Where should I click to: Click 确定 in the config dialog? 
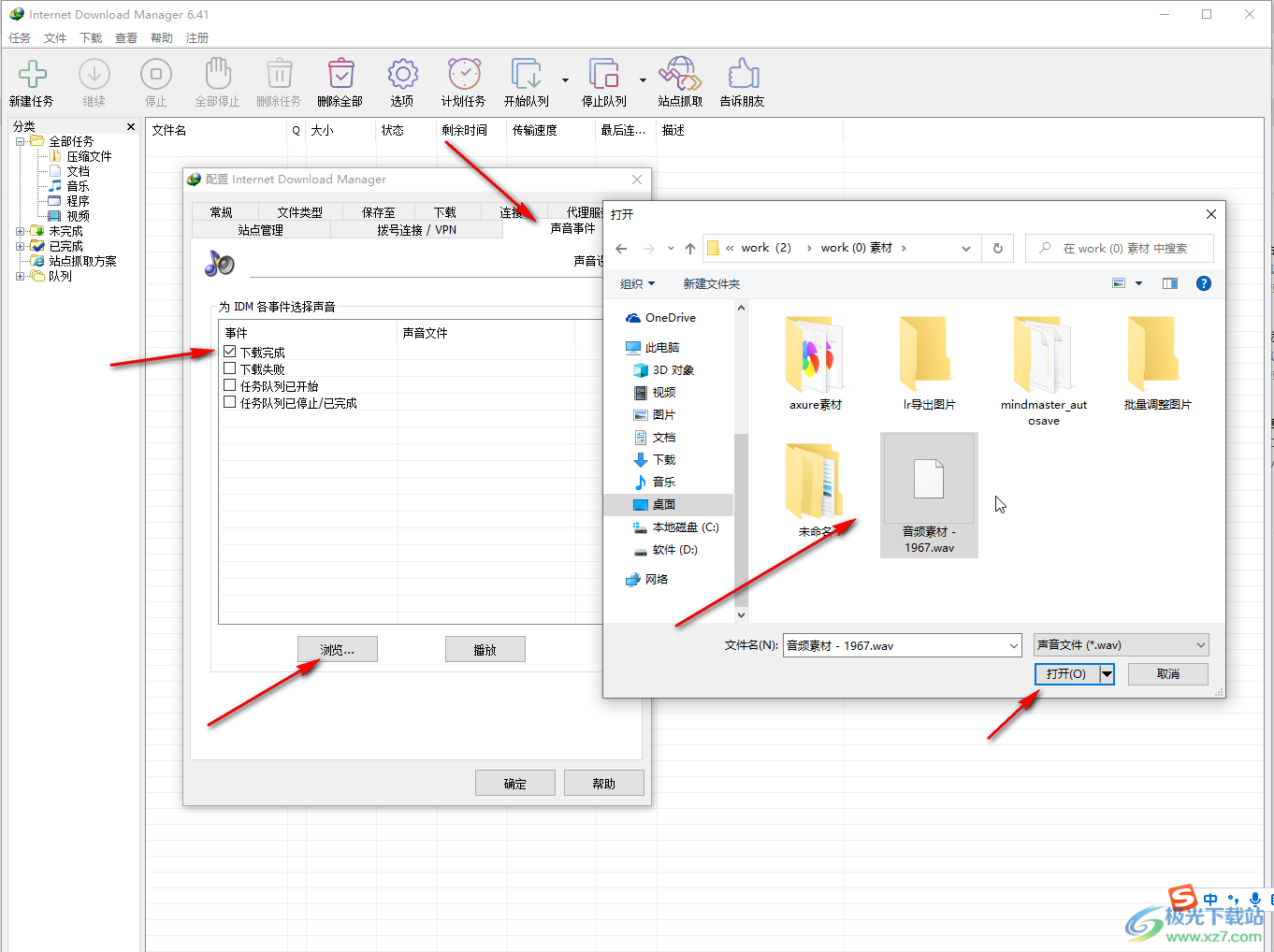[x=515, y=784]
